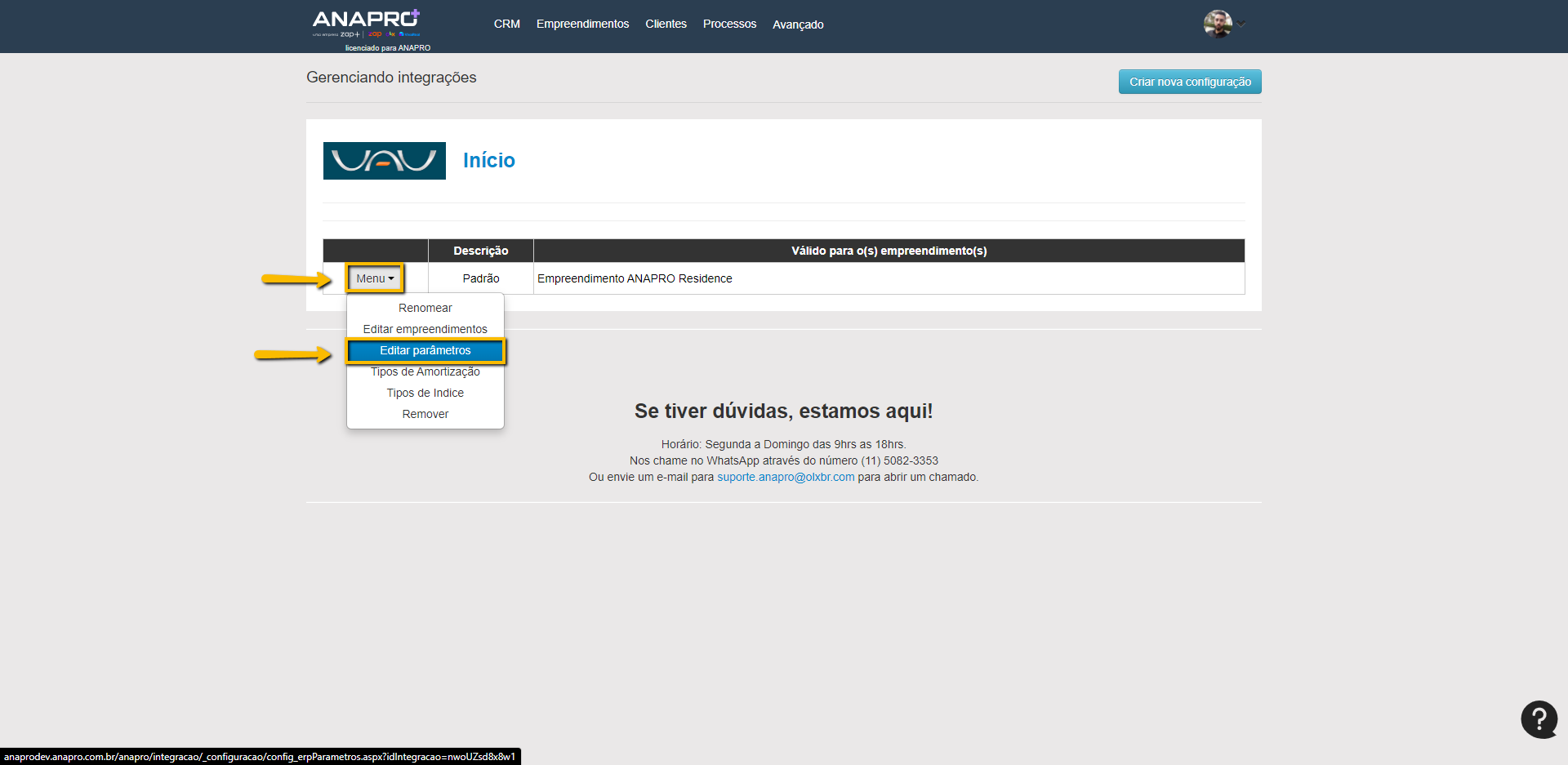Click the user profile avatar
The image size is (1568, 765).
1217,24
